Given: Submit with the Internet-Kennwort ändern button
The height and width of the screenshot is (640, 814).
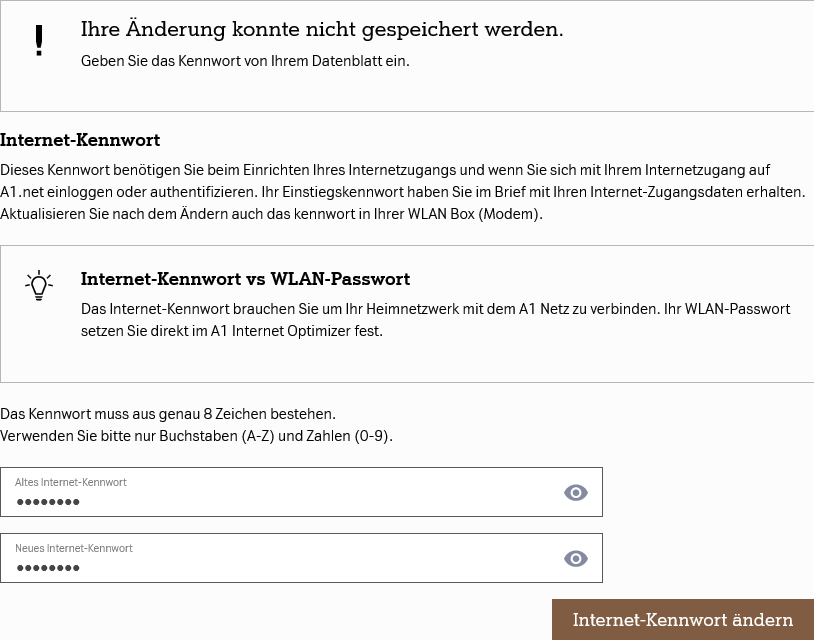Looking at the screenshot, I should point(683,620).
